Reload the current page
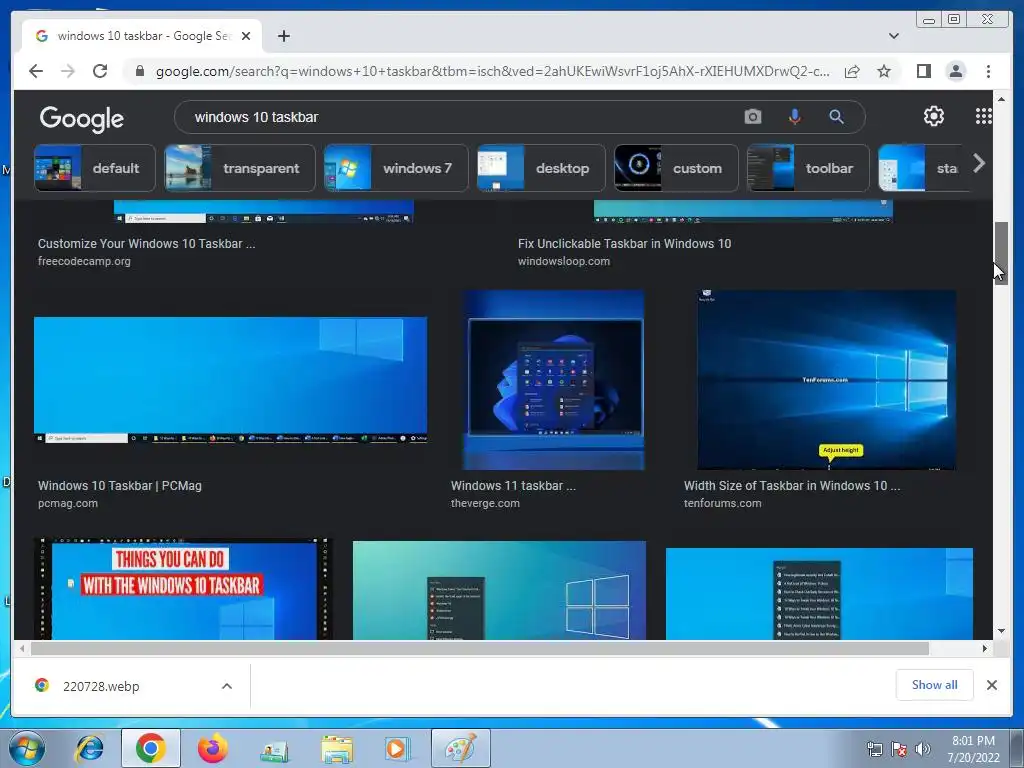This screenshot has width=1024, height=768. (100, 71)
